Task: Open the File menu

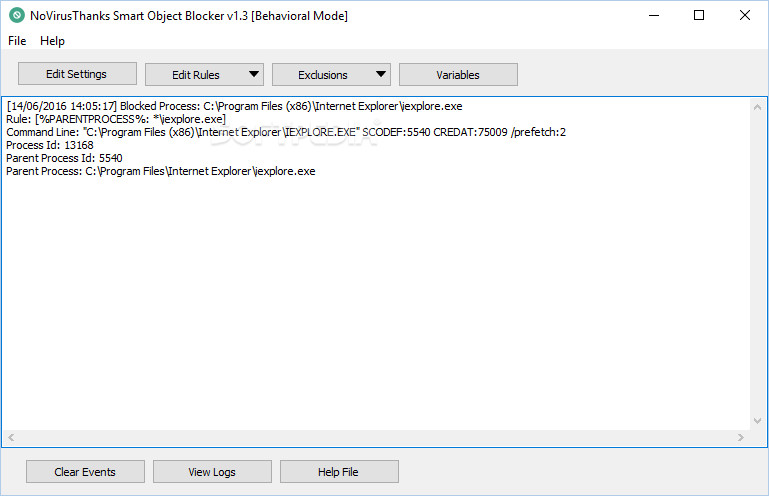Action: [x=17, y=41]
